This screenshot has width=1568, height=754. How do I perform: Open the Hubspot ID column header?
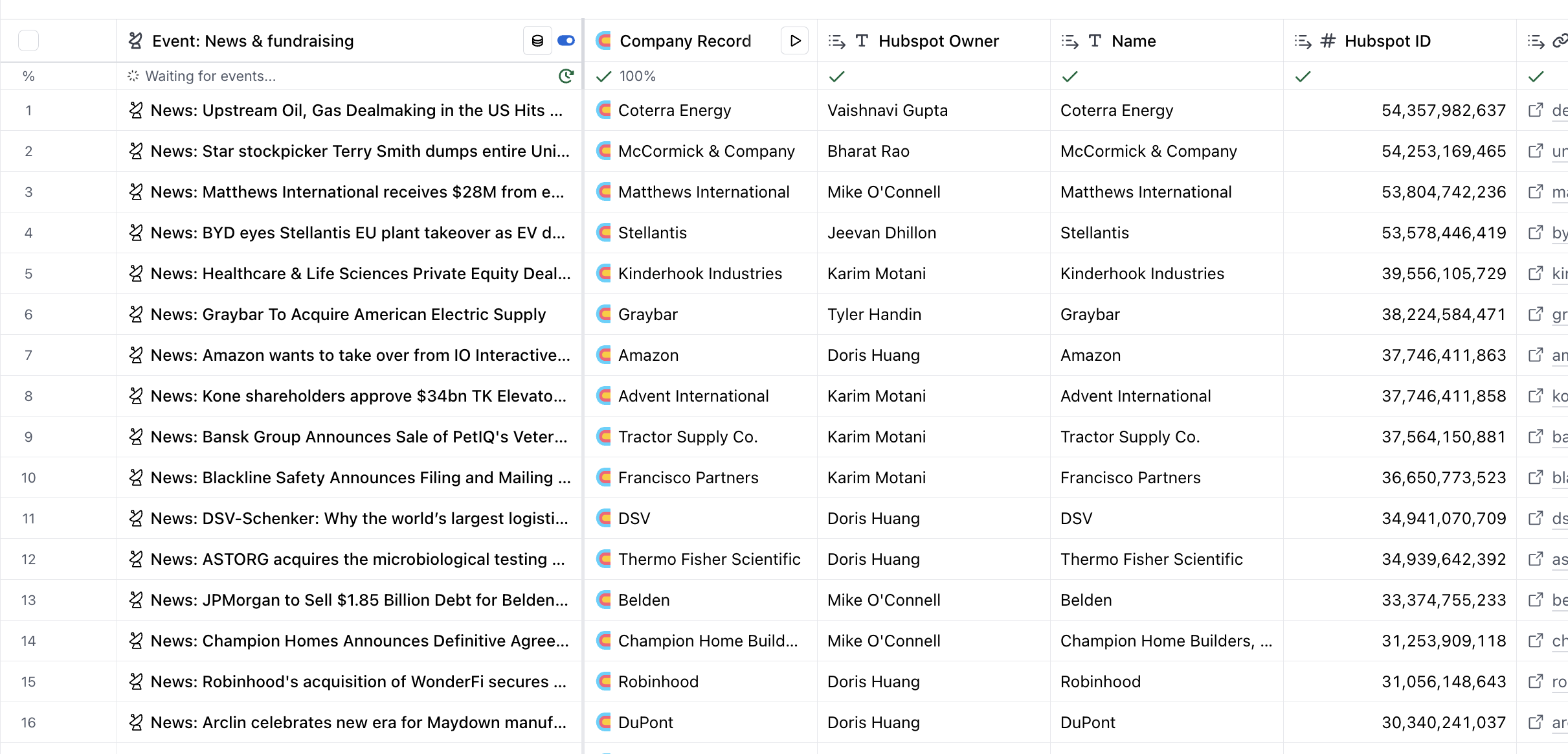1400,41
